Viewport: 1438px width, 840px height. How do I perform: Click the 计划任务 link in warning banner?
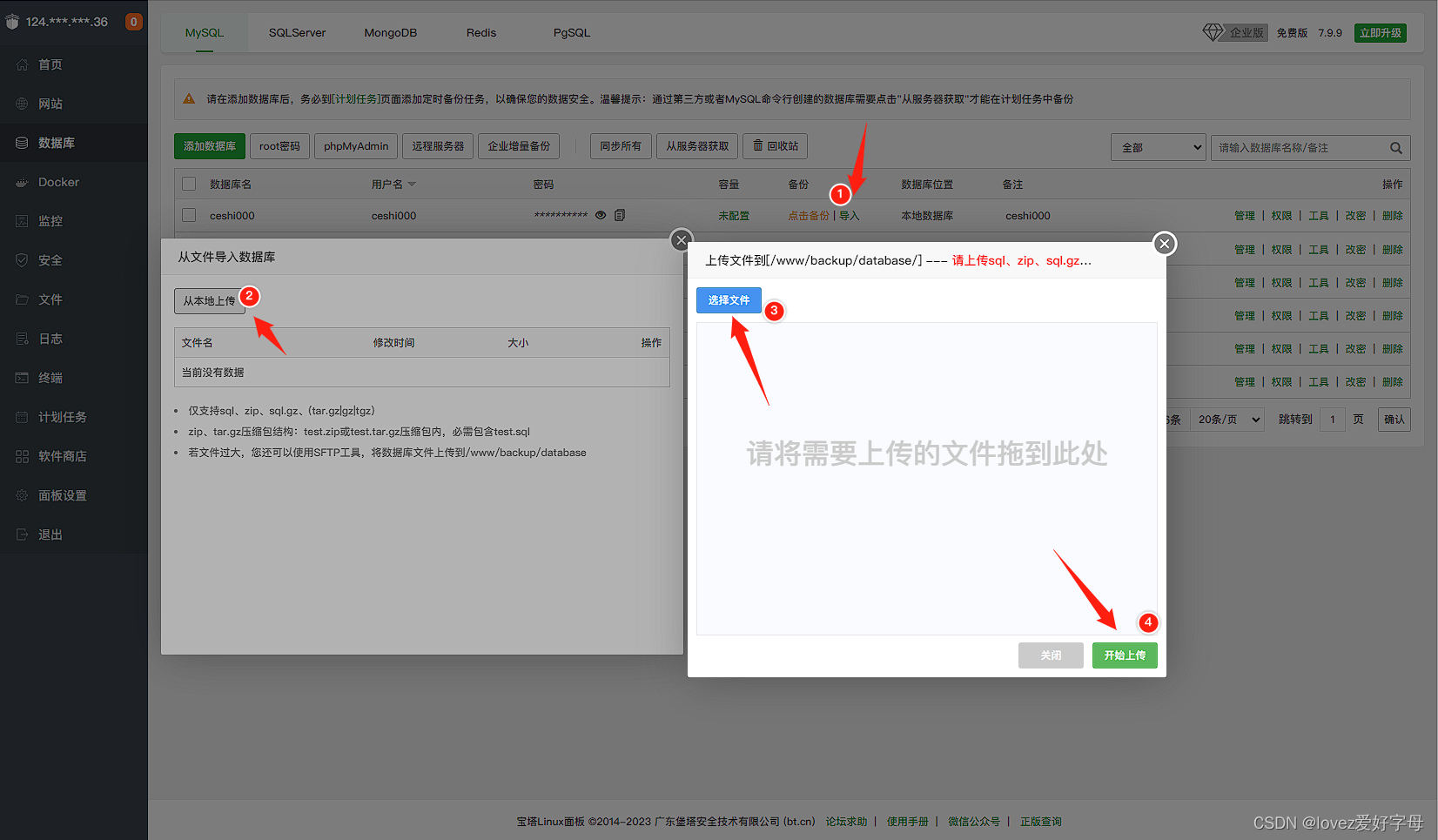[x=356, y=99]
